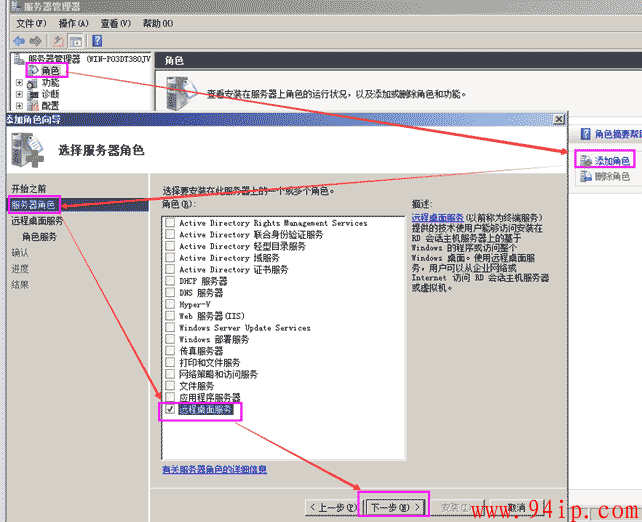
Task: Open the File menu
Action: pyautogui.click(x=31, y=23)
